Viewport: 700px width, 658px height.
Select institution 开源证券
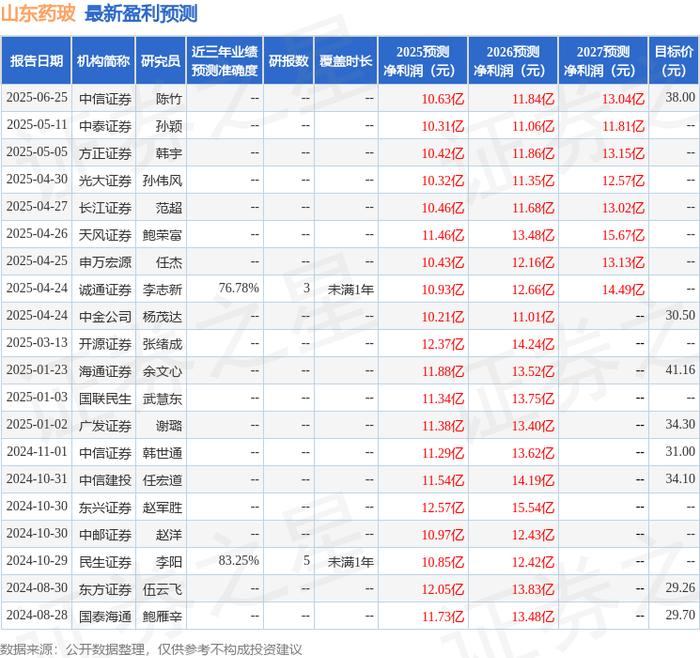coord(105,344)
